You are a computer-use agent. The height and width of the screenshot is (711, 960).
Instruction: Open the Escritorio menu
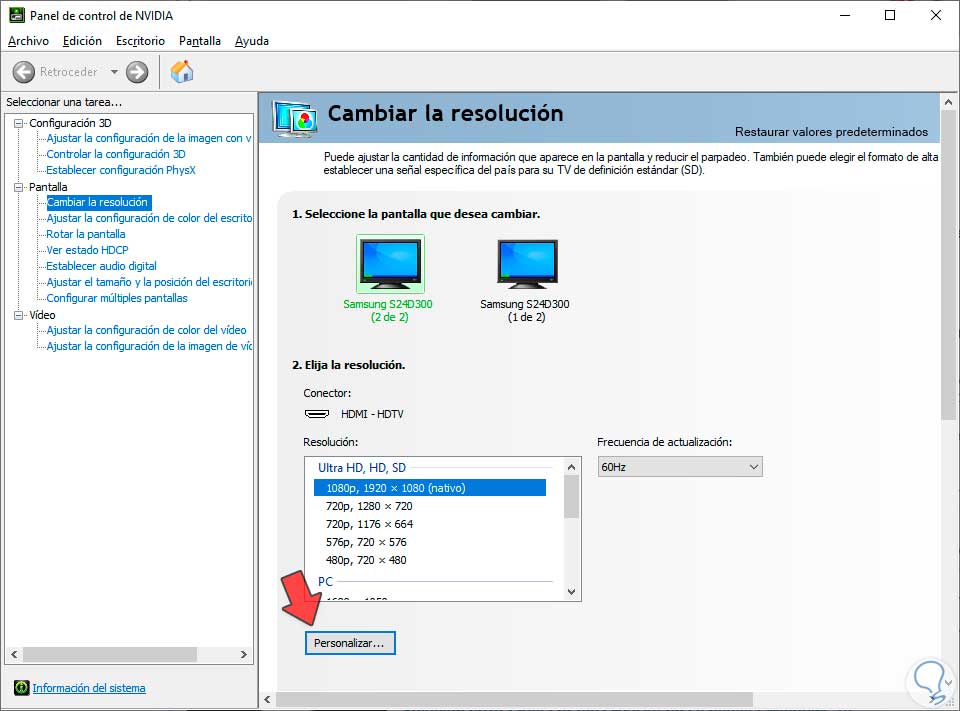[x=140, y=41]
